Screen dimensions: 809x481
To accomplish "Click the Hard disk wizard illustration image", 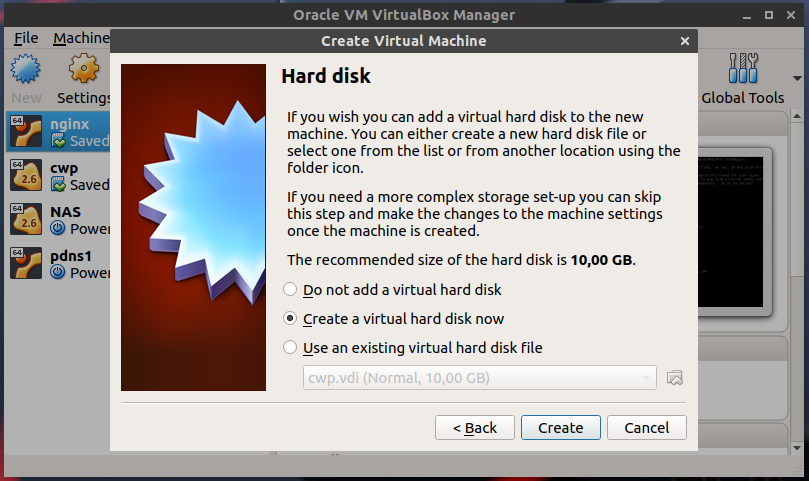I will pos(193,228).
